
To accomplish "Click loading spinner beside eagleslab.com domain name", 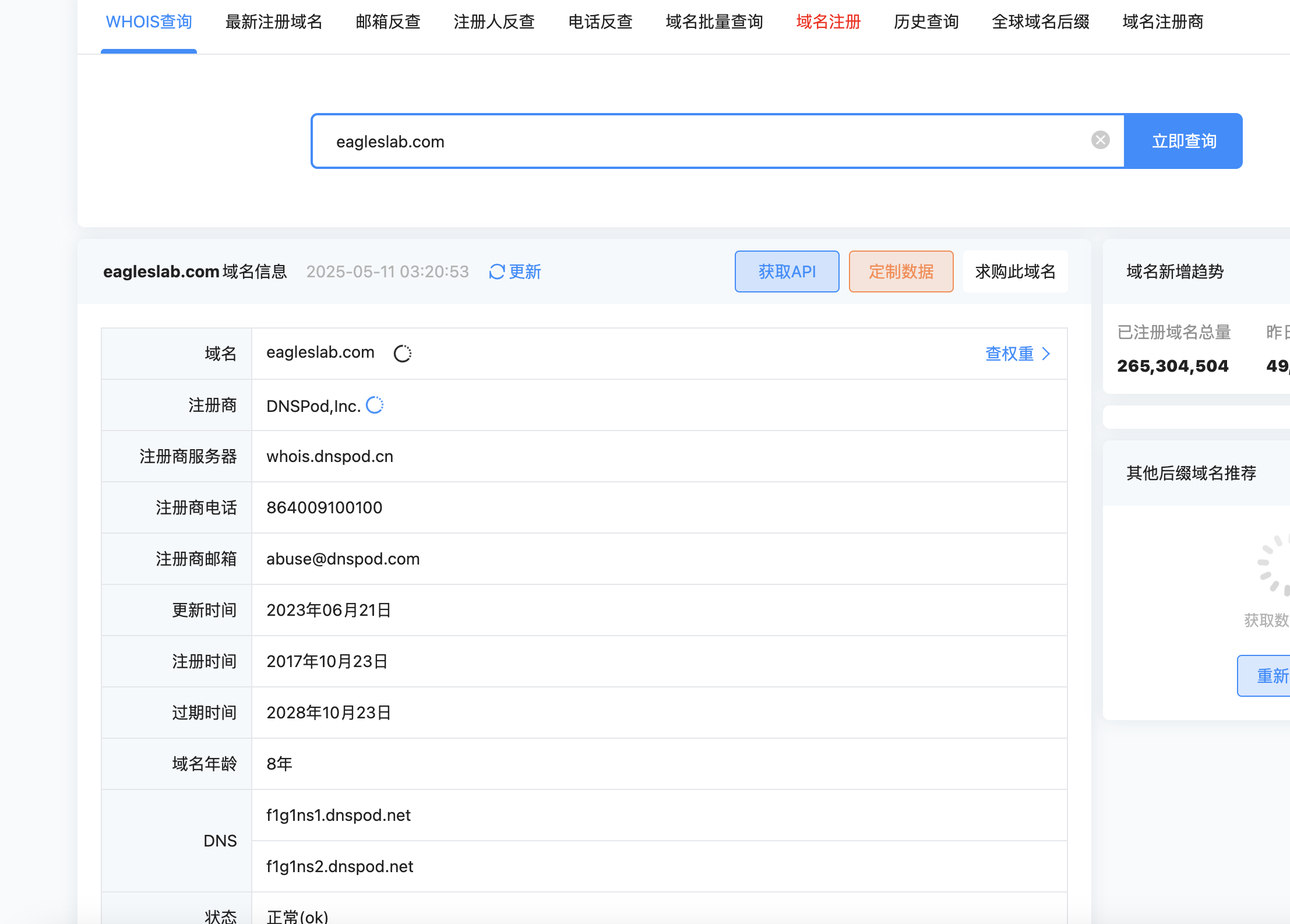I will coord(403,354).
